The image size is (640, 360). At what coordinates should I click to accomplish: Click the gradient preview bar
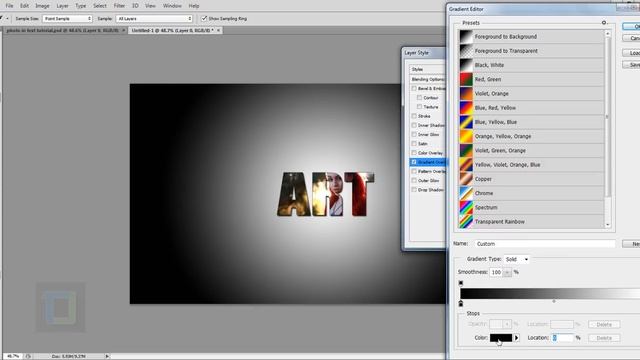click(x=550, y=293)
